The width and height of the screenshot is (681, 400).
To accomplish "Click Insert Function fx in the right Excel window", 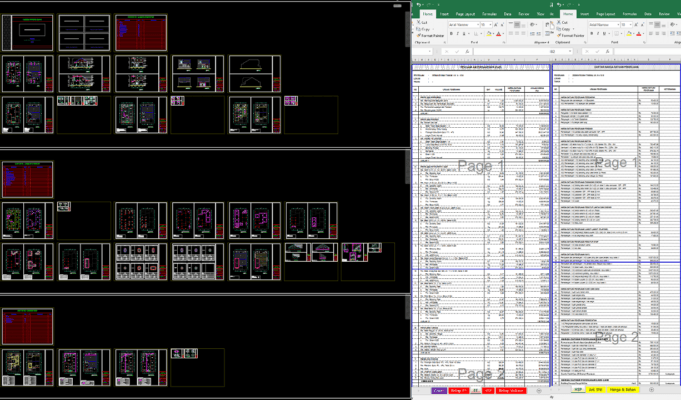I will coord(608,51).
